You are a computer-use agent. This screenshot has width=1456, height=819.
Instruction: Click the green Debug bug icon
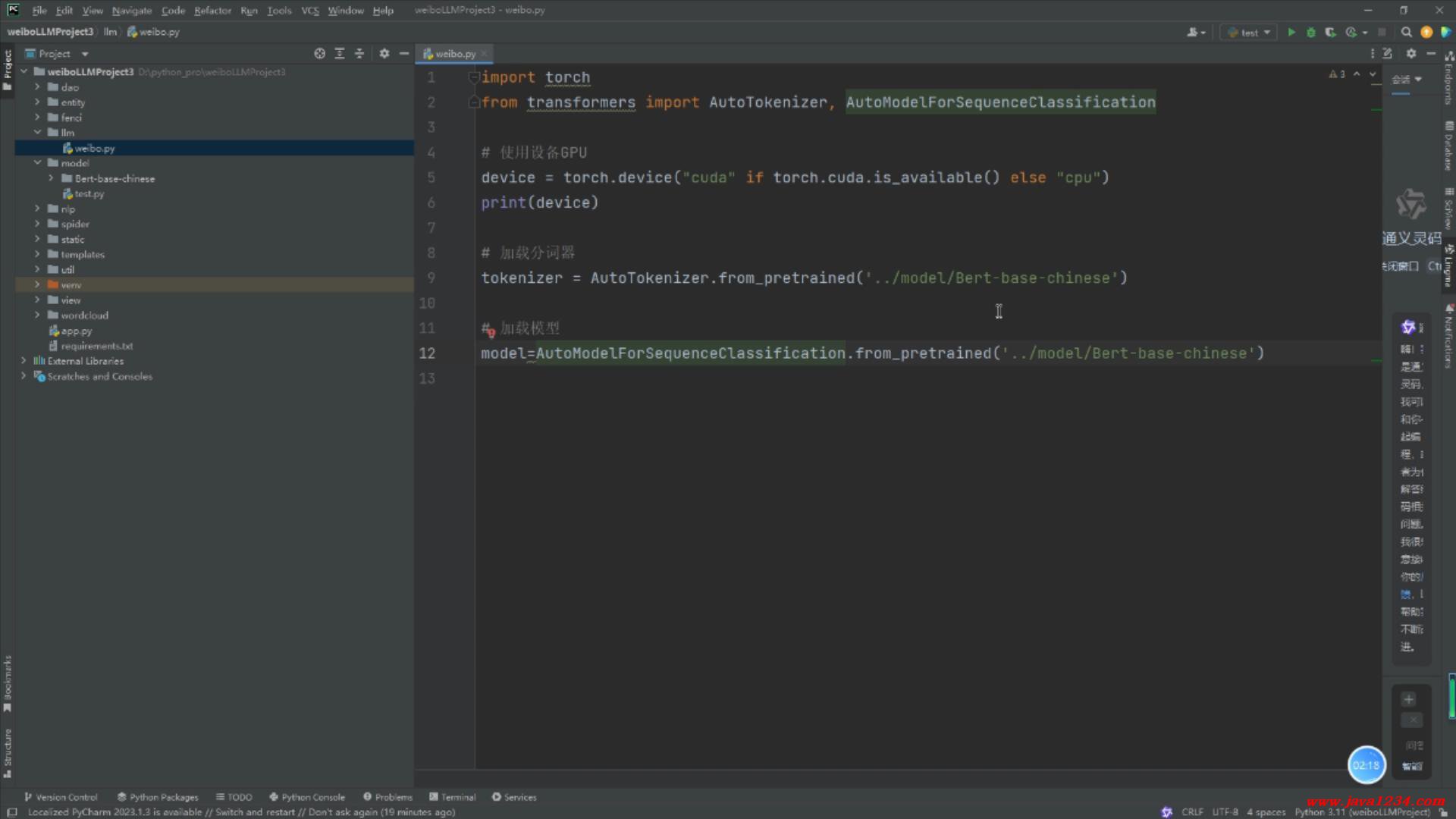tap(1310, 33)
